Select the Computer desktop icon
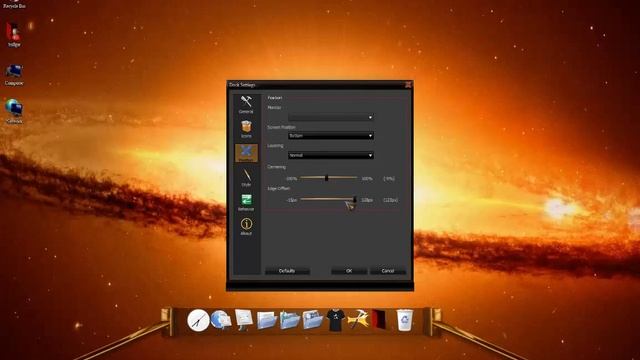This screenshot has width=640, height=360. (x=14, y=75)
